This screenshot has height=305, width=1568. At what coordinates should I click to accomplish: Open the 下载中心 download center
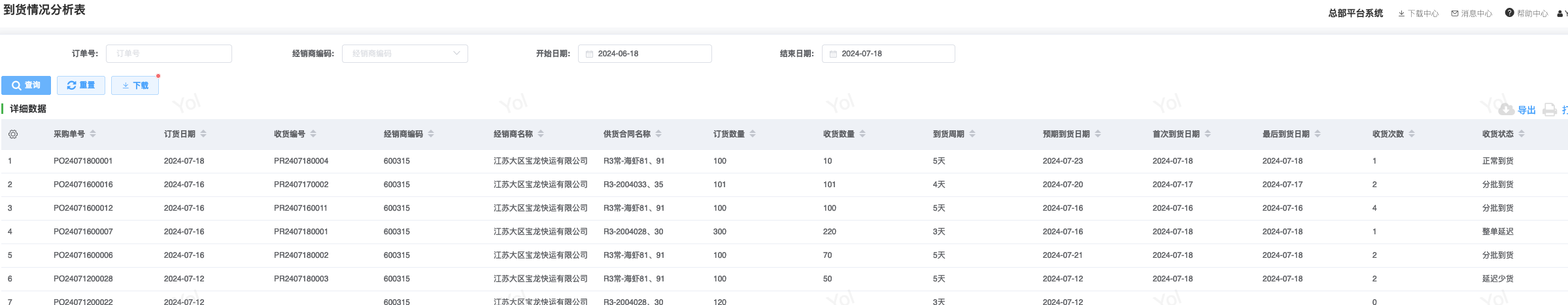tap(1418, 13)
